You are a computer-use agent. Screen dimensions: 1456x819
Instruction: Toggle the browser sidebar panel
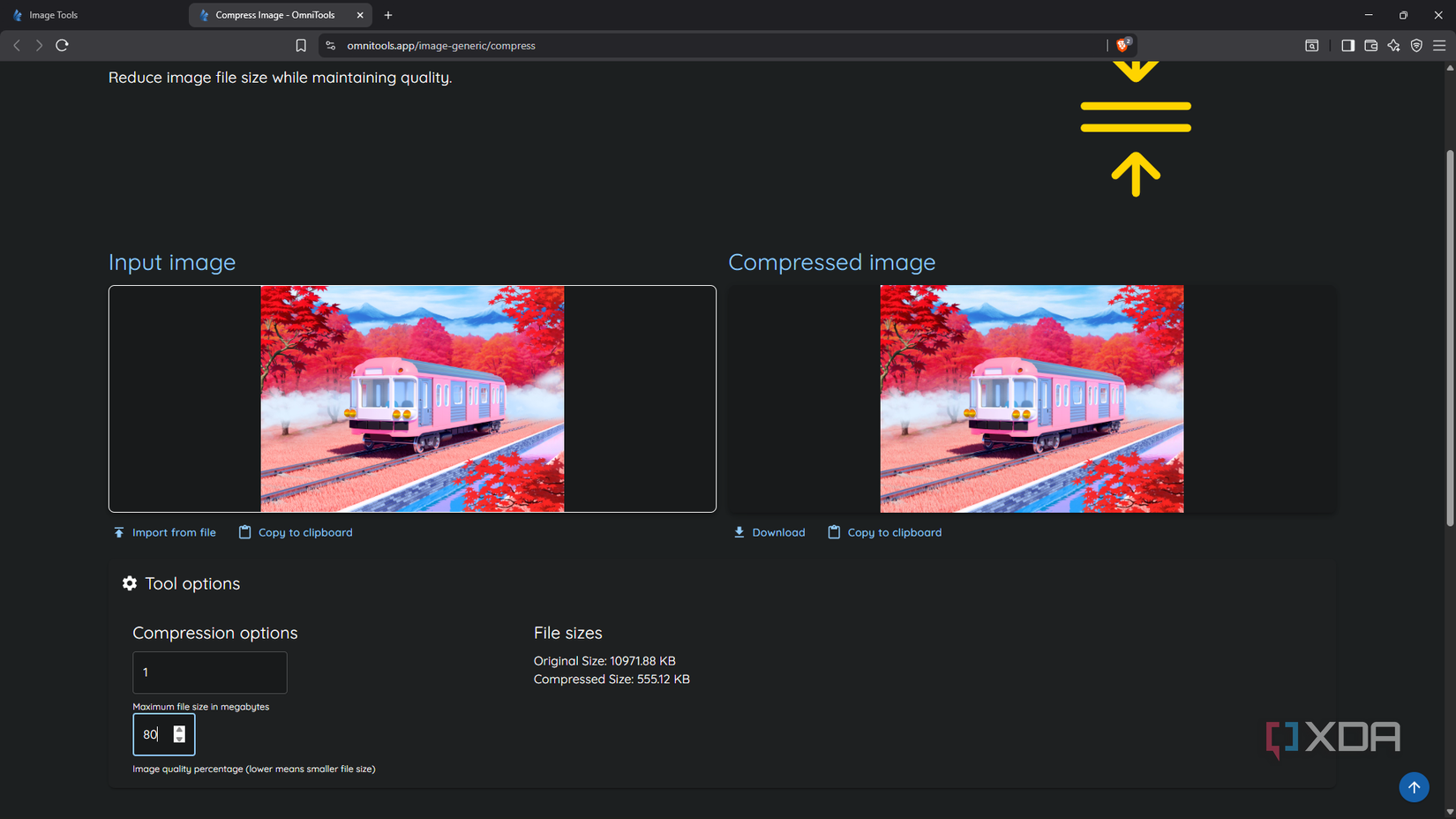point(1348,45)
